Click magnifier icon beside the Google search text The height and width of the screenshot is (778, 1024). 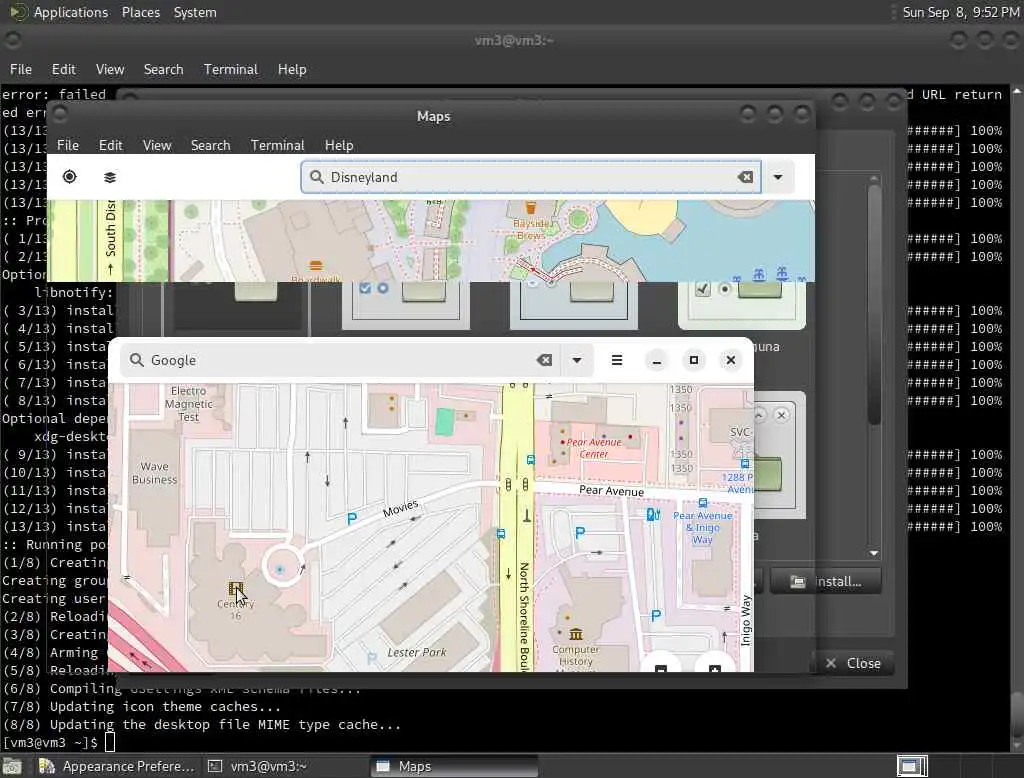136,360
